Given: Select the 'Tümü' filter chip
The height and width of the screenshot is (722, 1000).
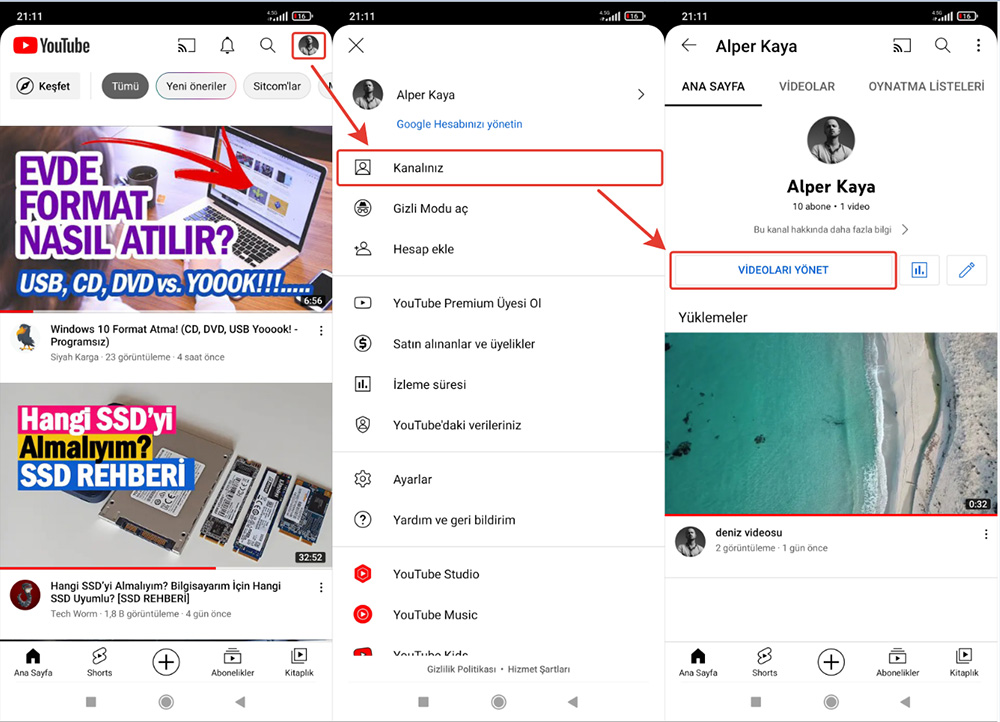Looking at the screenshot, I should [125, 86].
